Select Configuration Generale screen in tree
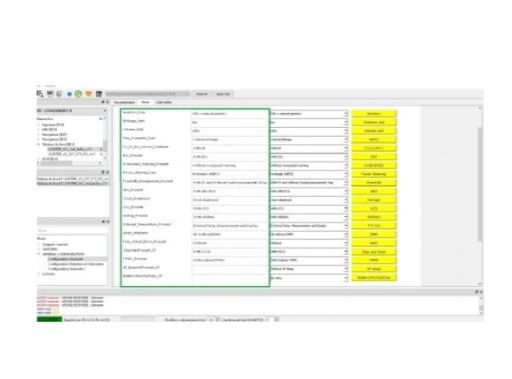 pyautogui.click(x=66, y=259)
